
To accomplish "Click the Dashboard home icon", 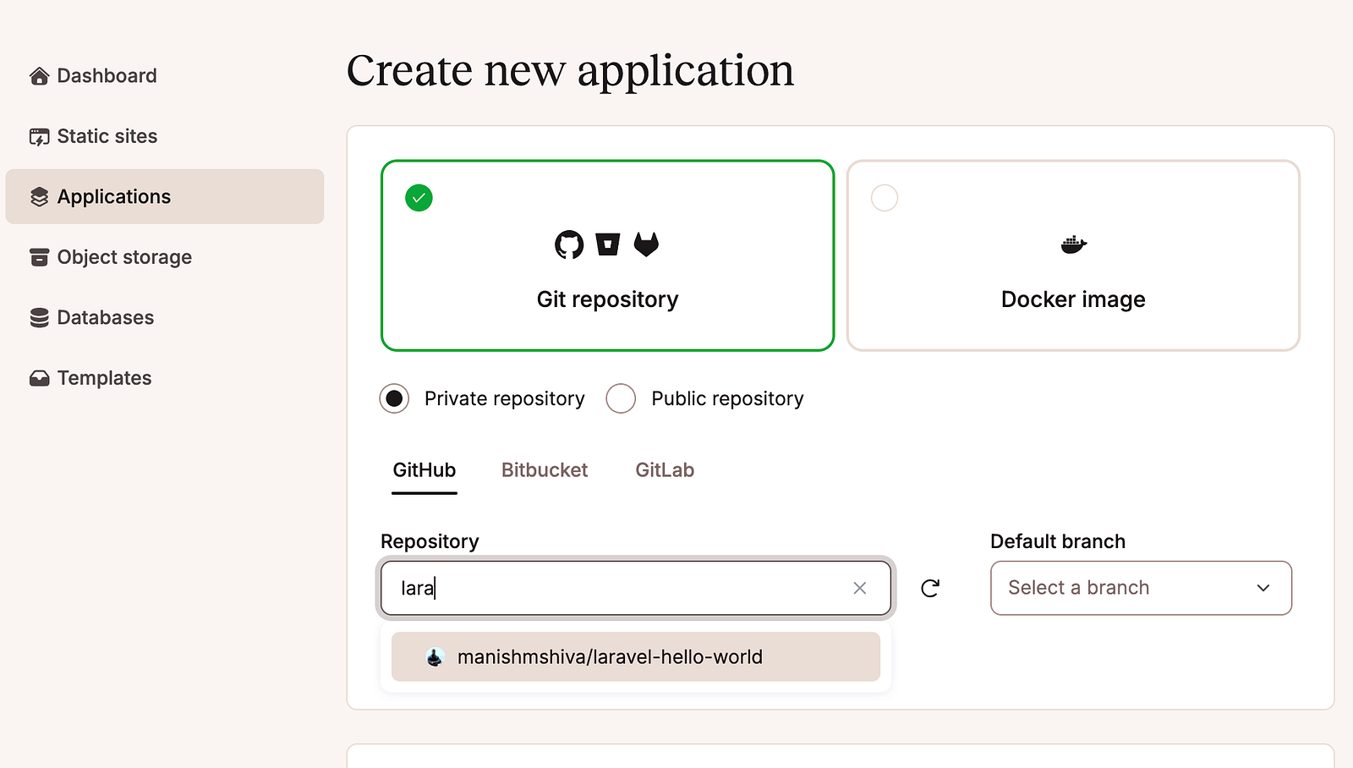I will (39, 76).
